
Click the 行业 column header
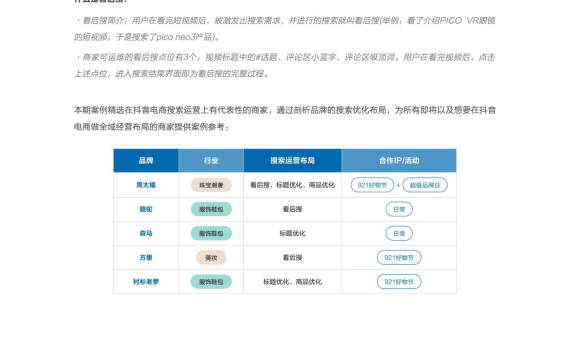[x=211, y=160]
